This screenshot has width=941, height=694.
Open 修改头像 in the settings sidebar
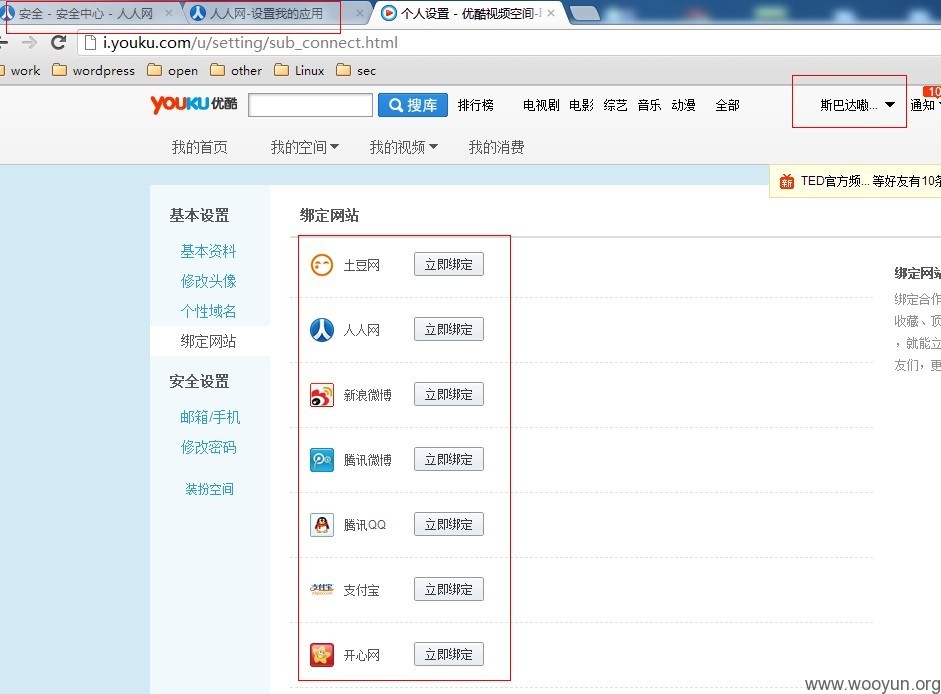point(208,281)
